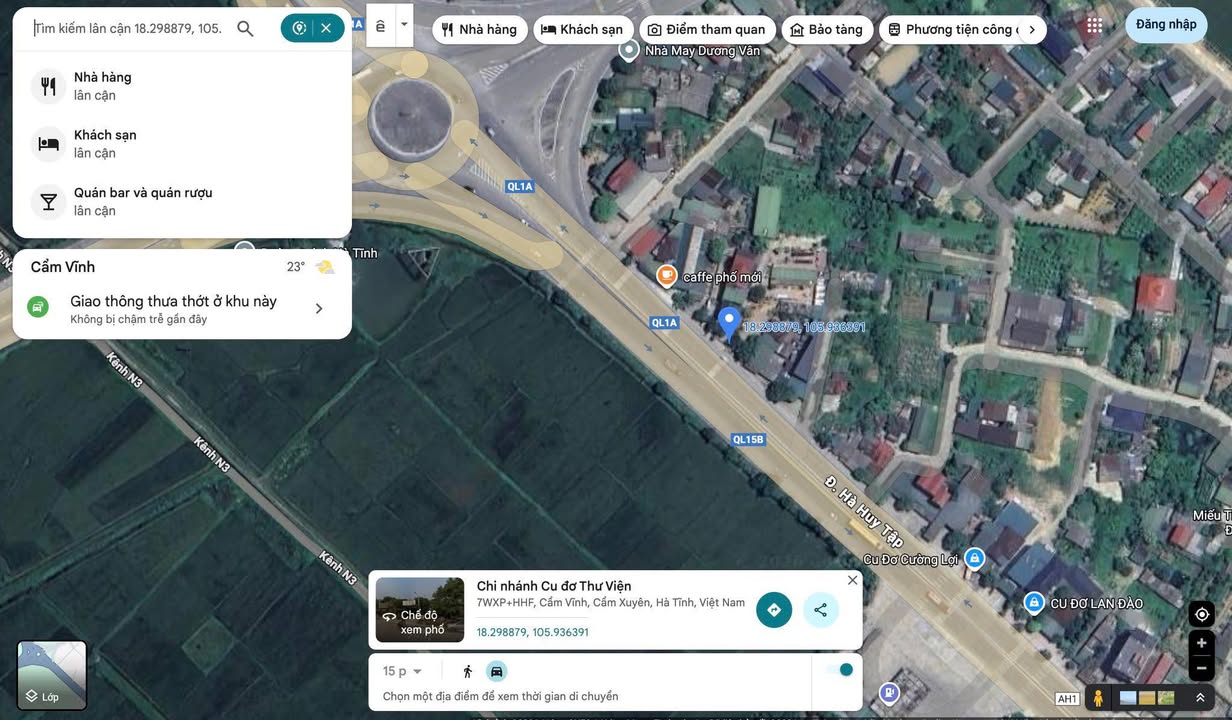1232x720 pixels.
Task: Select walking travel mode
Action: pos(467,671)
